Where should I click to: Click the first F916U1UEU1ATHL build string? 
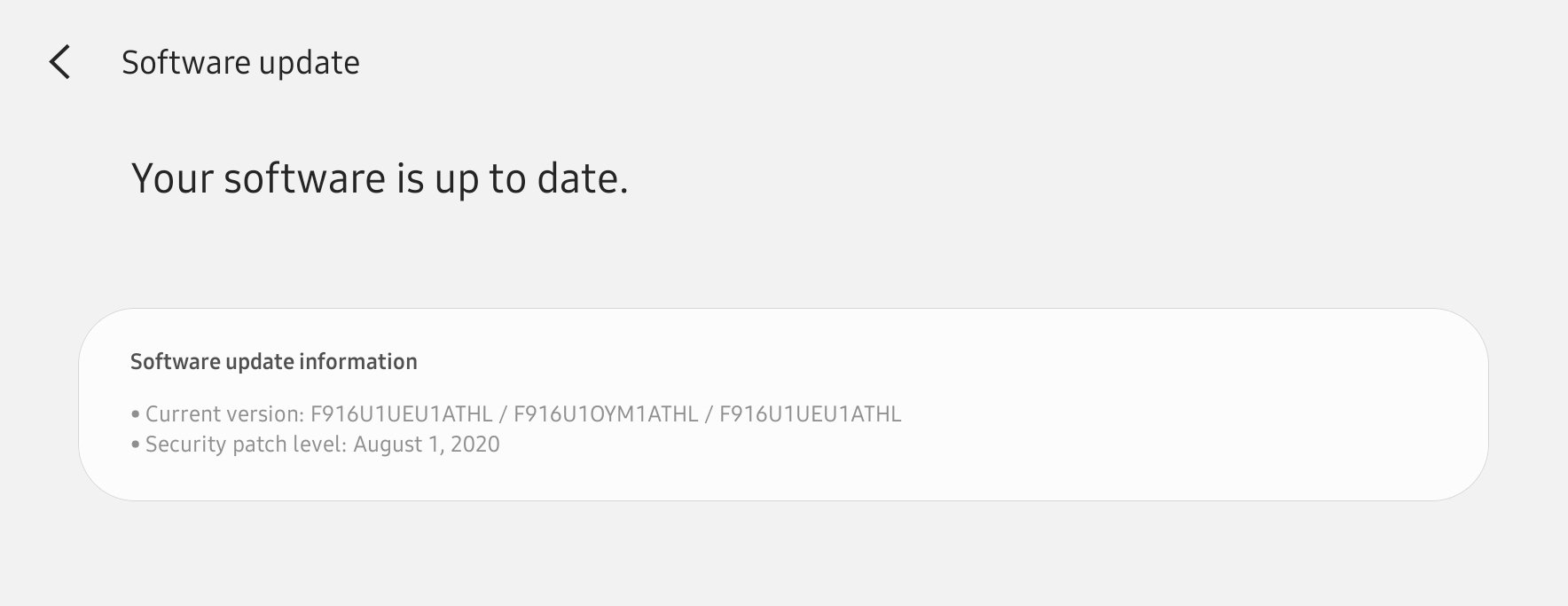[x=401, y=414]
